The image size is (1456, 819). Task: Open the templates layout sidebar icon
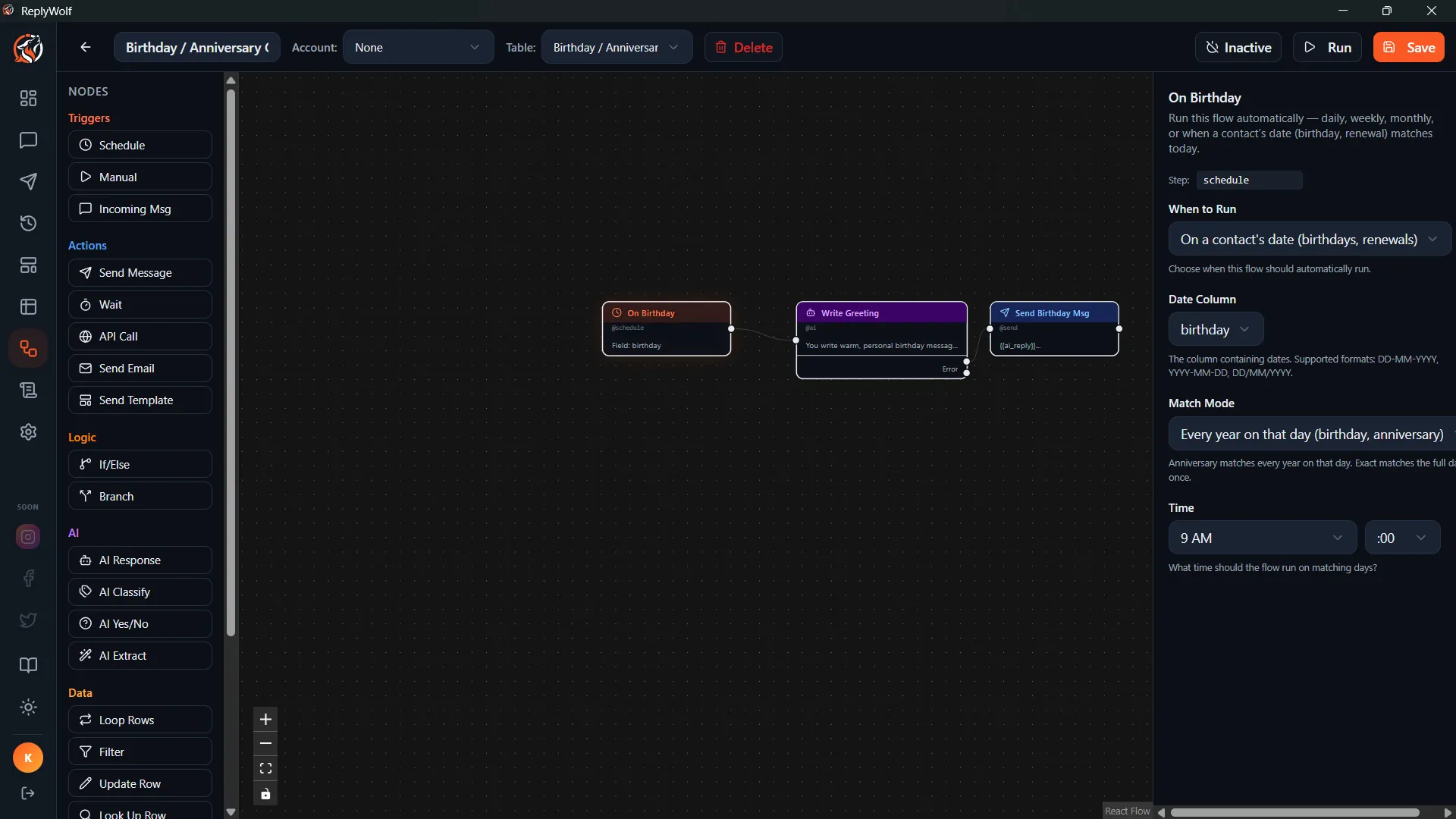[28, 265]
